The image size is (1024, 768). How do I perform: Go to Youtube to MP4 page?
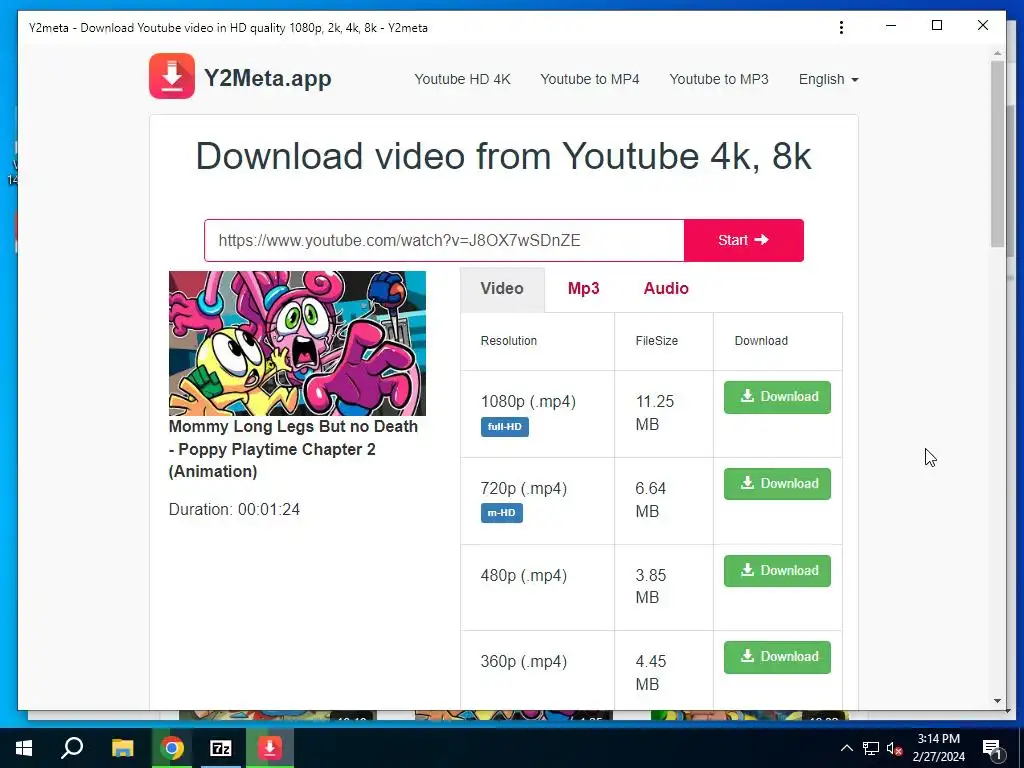pos(590,79)
